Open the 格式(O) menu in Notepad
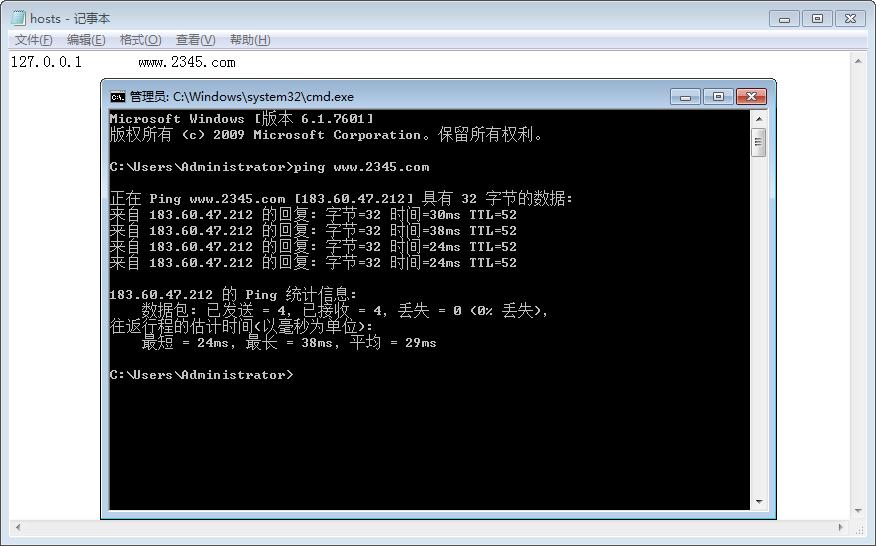This screenshot has height=546, width=876. point(141,40)
